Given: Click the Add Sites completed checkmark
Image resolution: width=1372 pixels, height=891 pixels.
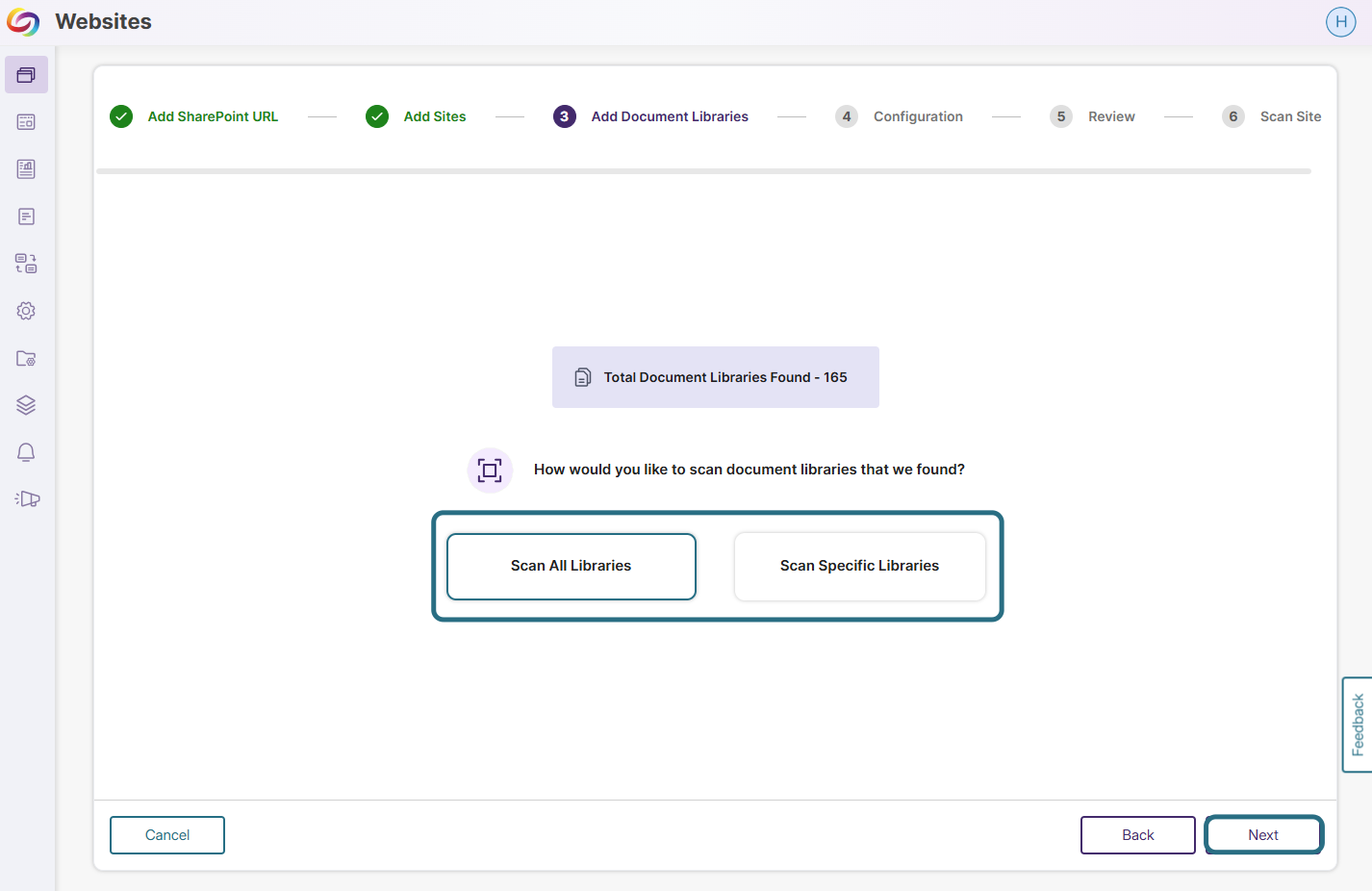Looking at the screenshot, I should pos(377,116).
